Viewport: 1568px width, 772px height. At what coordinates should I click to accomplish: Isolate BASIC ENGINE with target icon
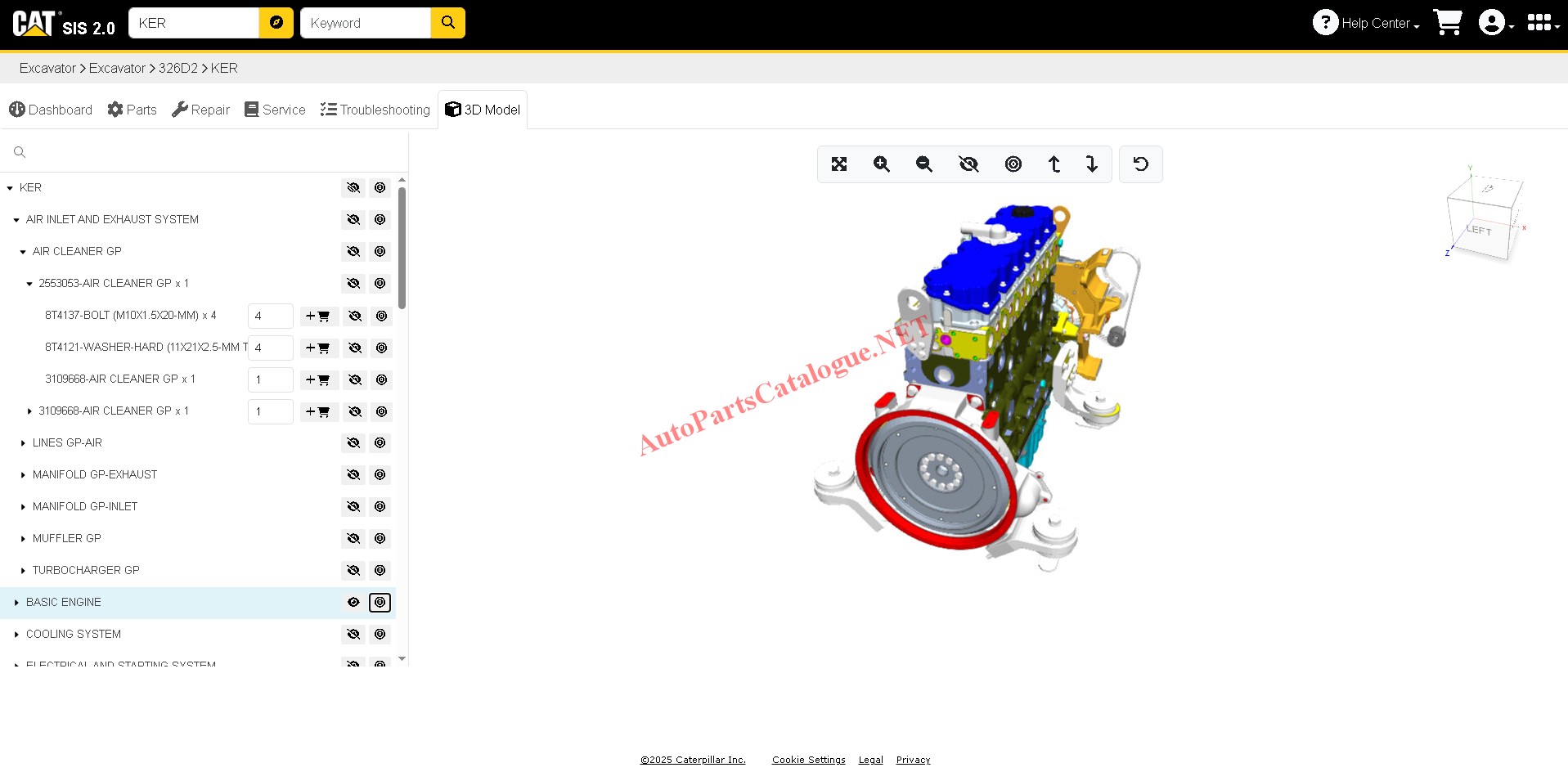(x=380, y=603)
